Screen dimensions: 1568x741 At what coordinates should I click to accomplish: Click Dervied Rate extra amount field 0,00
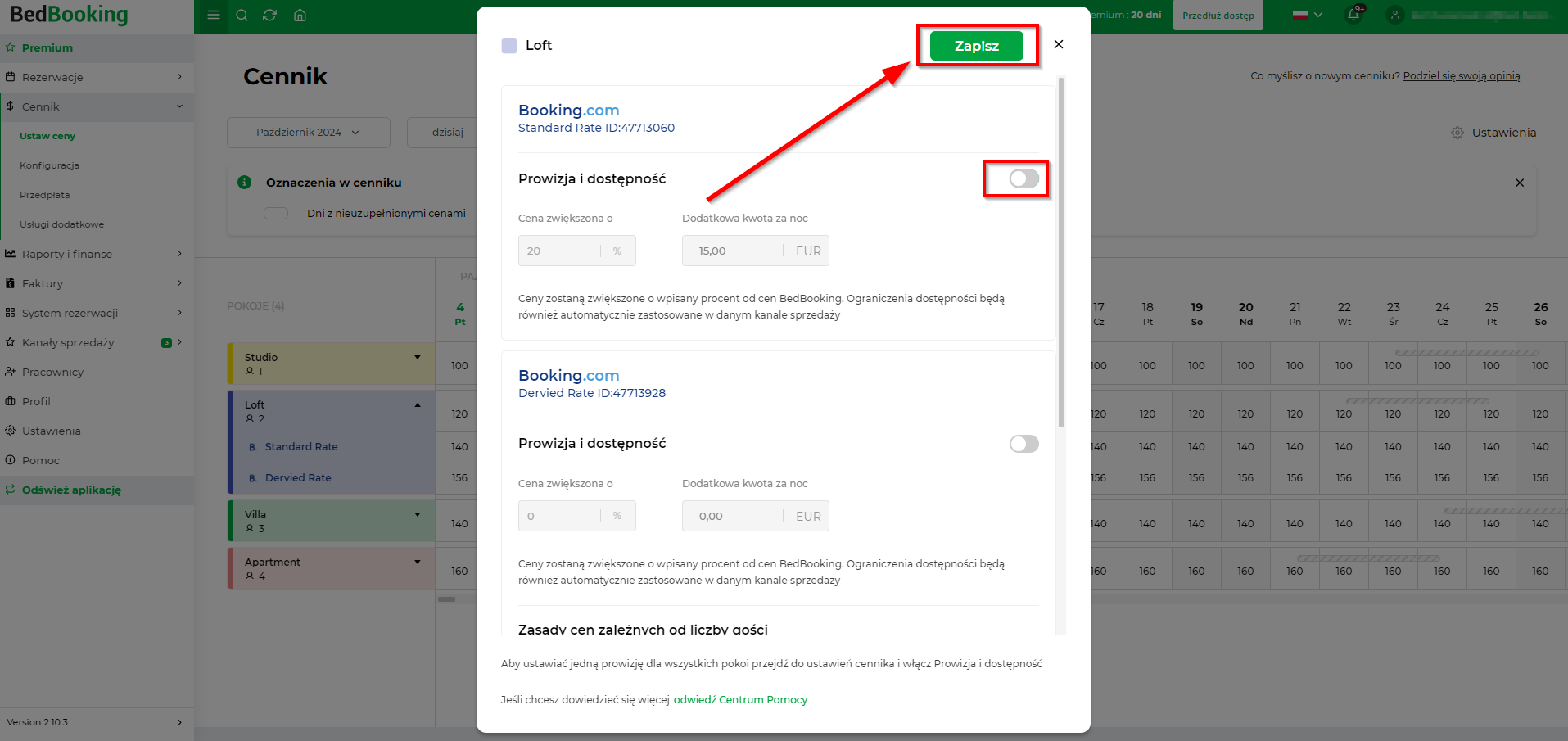coord(755,516)
